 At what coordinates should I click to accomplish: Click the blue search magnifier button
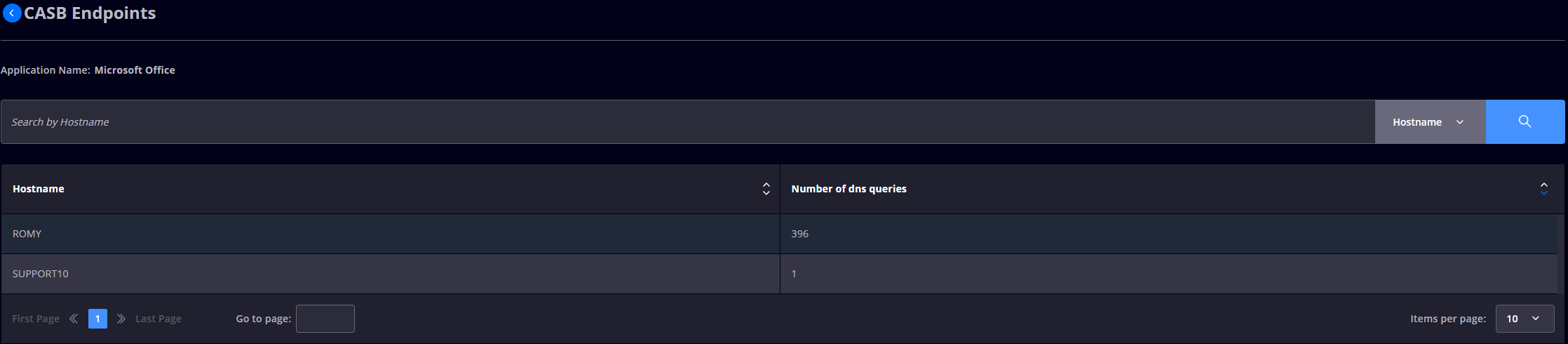pos(1525,121)
